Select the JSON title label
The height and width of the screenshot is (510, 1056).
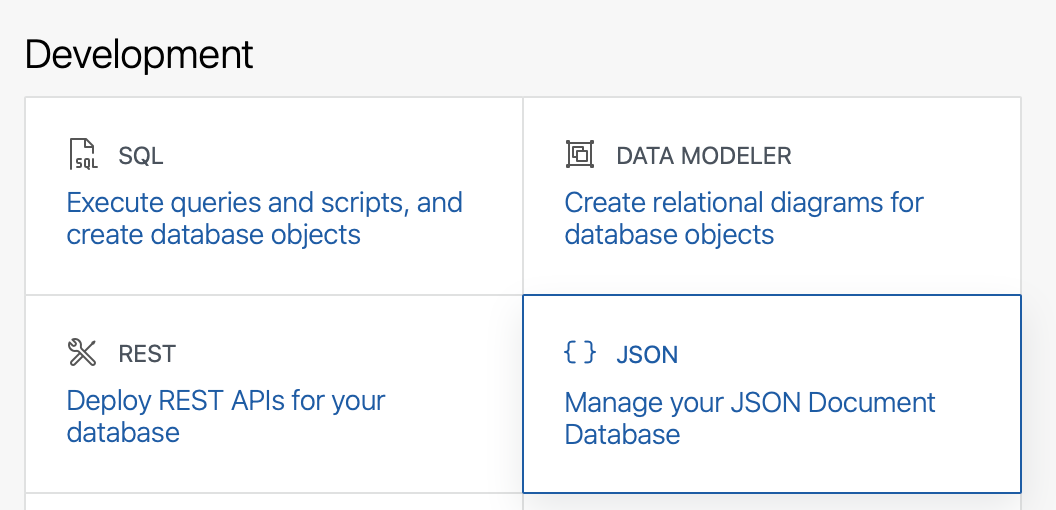point(647,354)
